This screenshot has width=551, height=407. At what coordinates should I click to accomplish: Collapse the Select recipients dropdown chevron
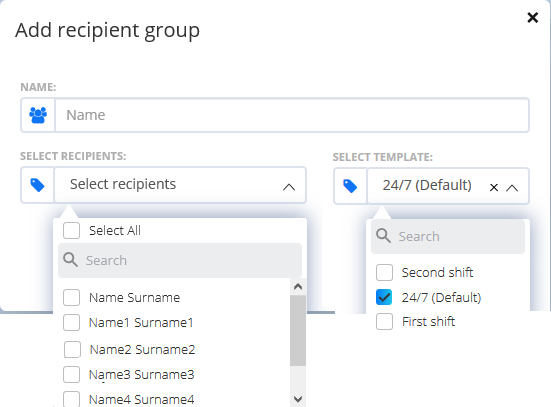click(289, 187)
